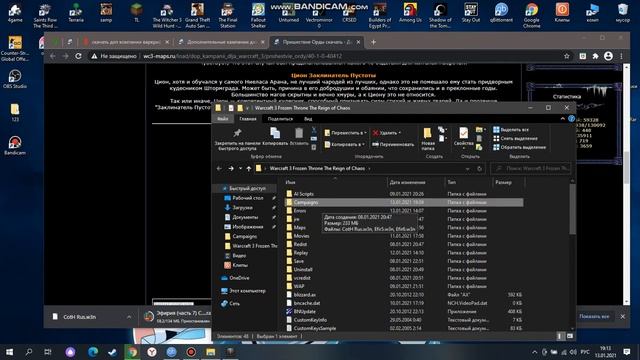Click the Explorer search box

[531, 168]
